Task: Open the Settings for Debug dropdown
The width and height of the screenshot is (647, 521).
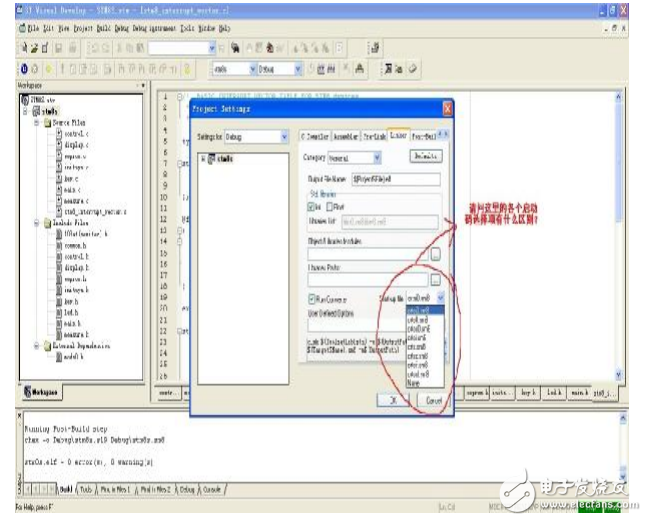Action: tap(284, 136)
